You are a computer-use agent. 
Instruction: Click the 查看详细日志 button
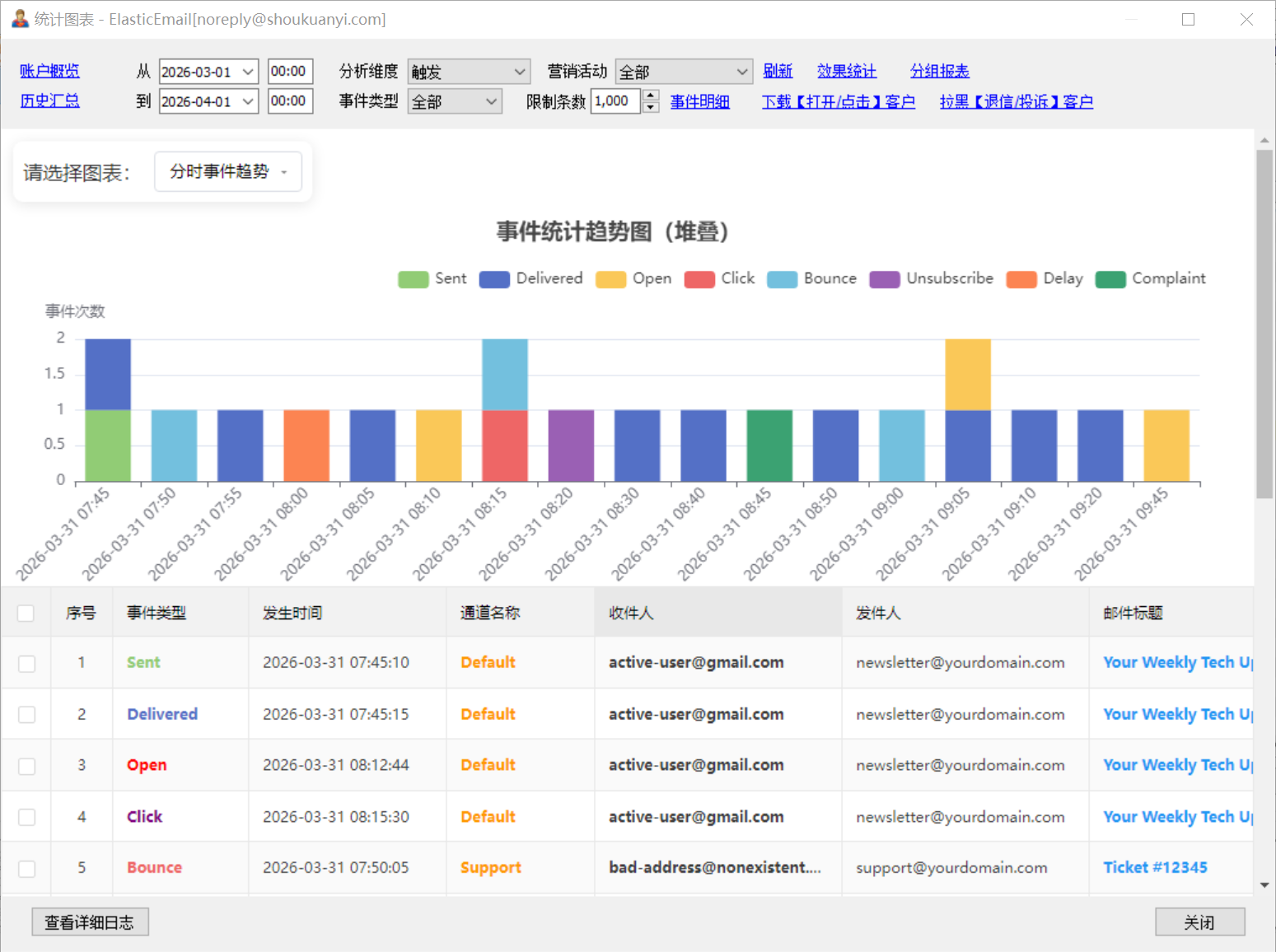(x=90, y=922)
